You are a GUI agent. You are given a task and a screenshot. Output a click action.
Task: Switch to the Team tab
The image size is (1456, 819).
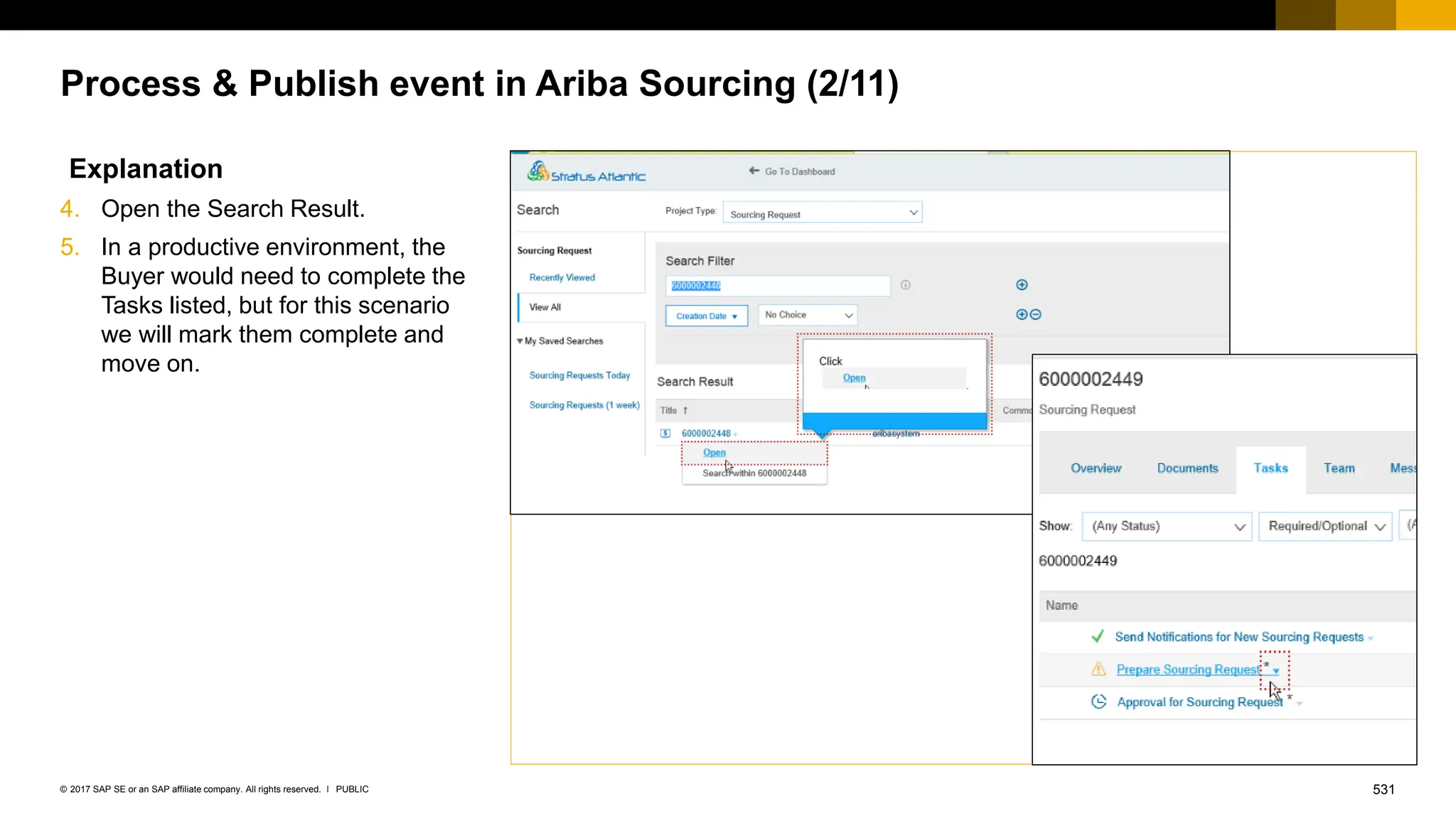coord(1339,469)
